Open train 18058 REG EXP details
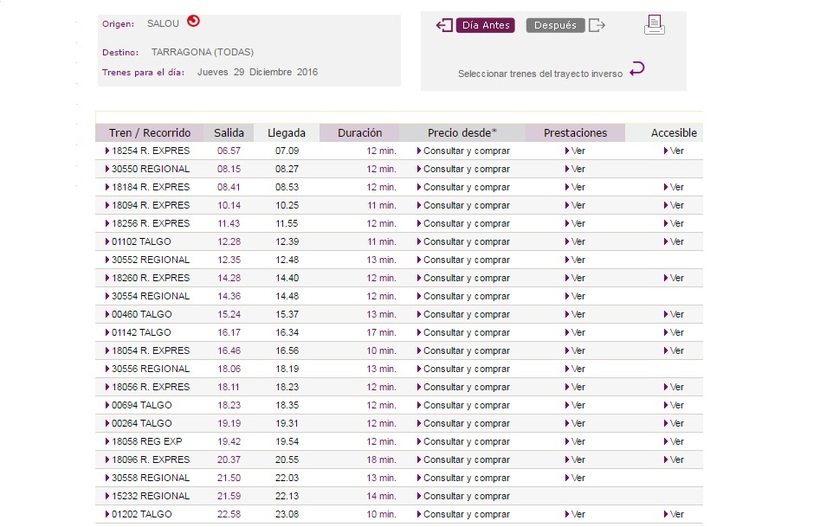This screenshot has height=527, width=820. click(146, 442)
